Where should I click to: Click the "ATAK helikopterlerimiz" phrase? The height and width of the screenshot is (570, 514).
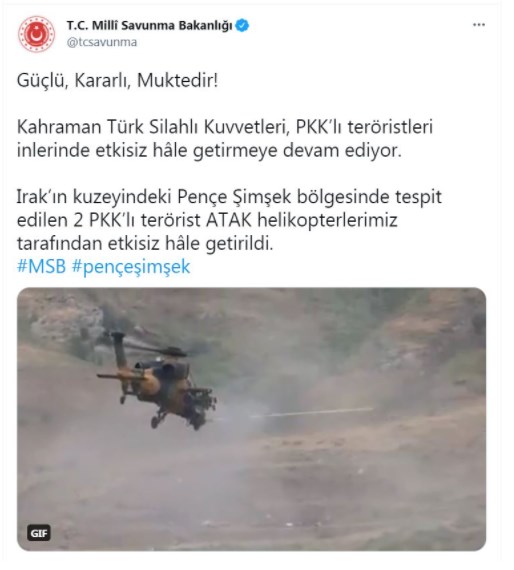302,220
